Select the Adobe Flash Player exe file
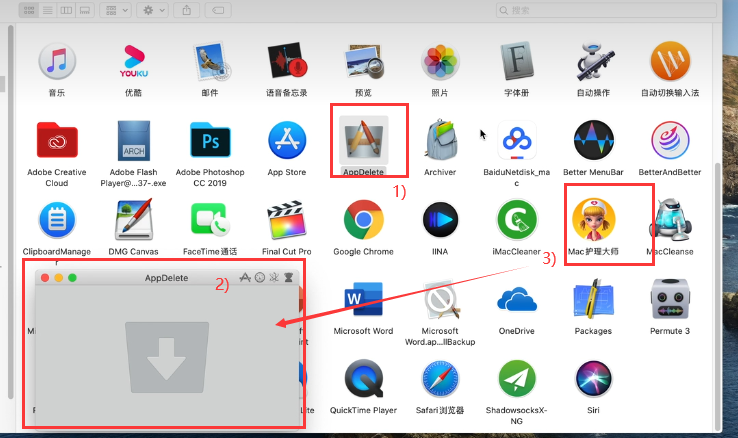This screenshot has height=438, width=738. pyautogui.click(x=134, y=140)
